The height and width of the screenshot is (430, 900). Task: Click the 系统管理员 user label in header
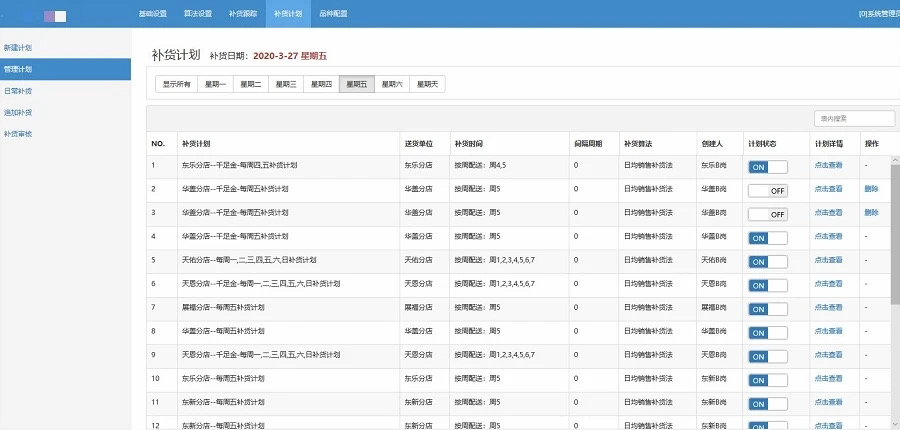[879, 14]
